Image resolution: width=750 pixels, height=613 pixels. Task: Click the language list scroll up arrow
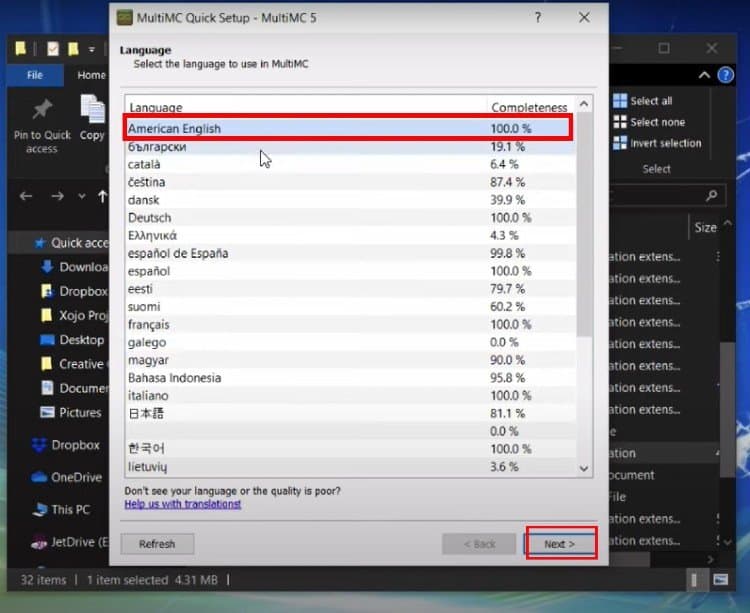(584, 104)
